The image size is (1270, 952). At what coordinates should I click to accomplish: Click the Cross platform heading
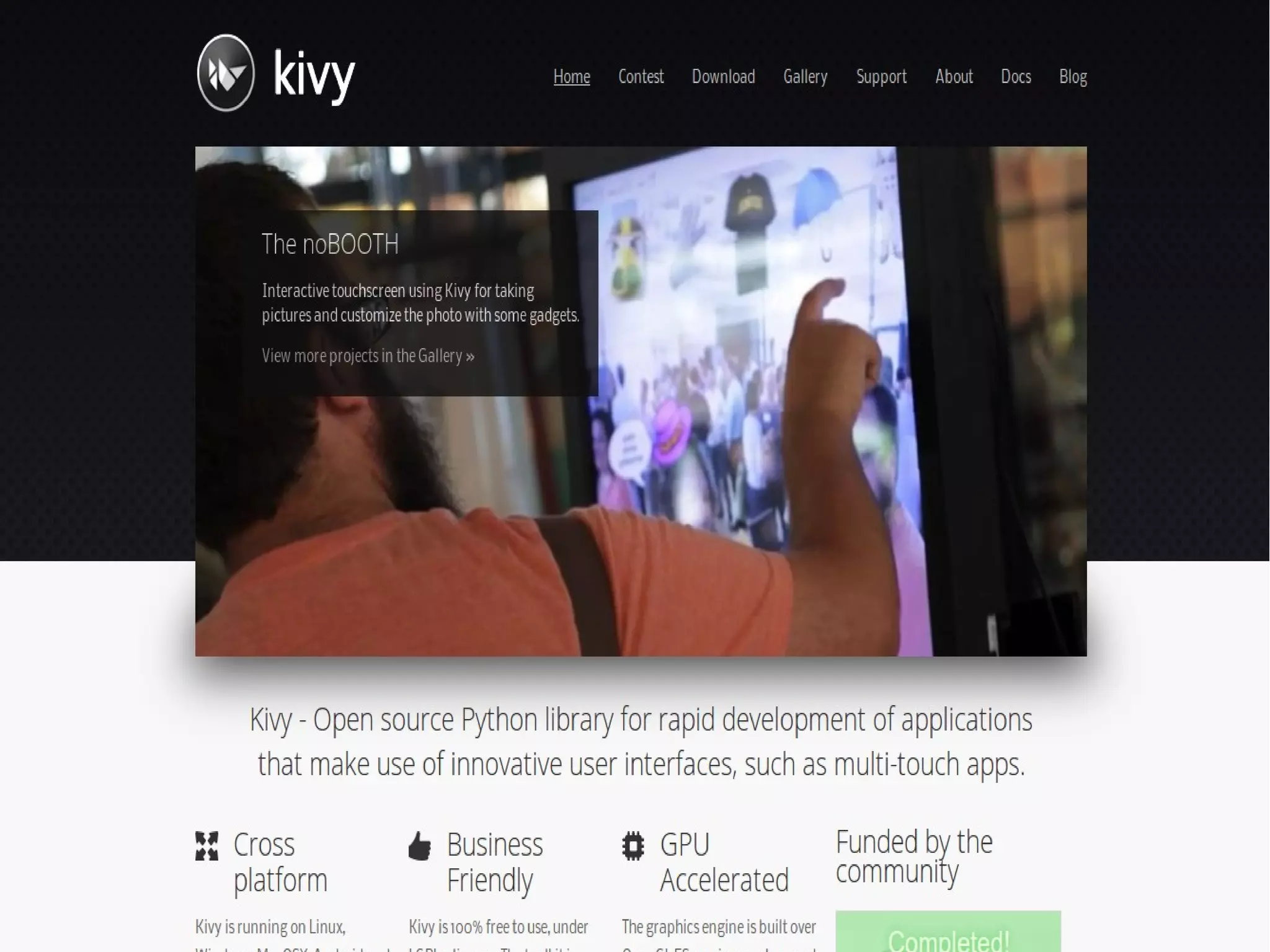click(x=280, y=862)
